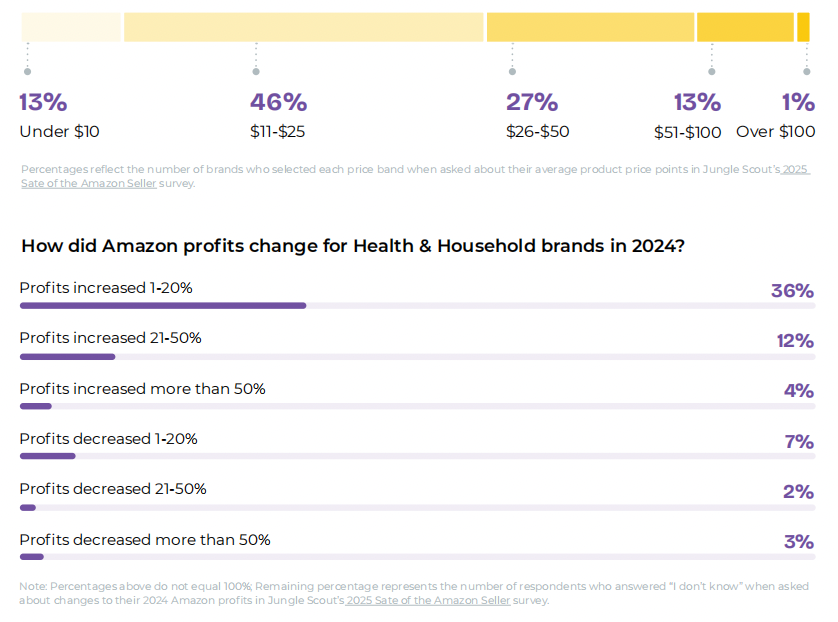Click the gray dot marker above 46%
838x622 pixels.
(x=256, y=71)
